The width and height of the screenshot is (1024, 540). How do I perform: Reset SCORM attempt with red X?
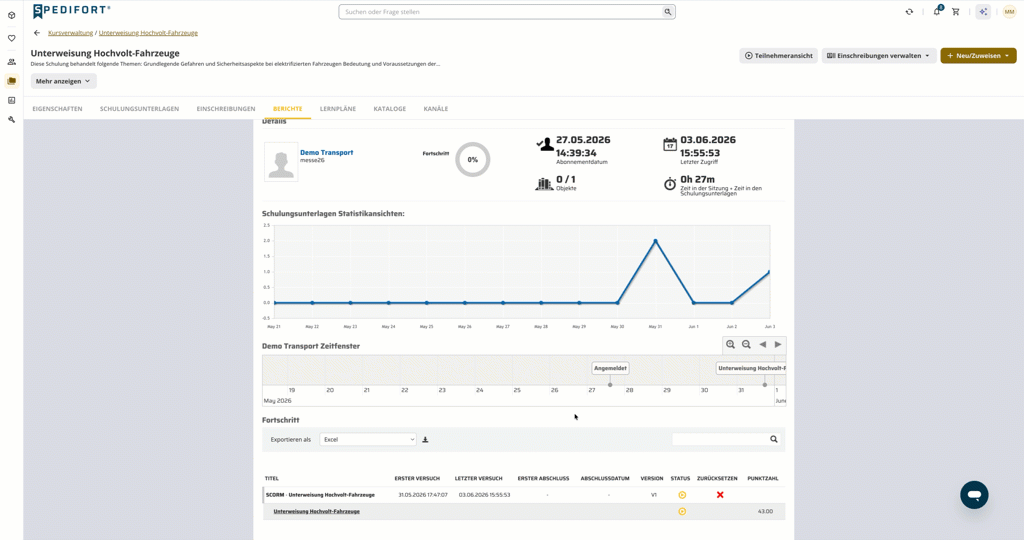pyautogui.click(x=720, y=495)
